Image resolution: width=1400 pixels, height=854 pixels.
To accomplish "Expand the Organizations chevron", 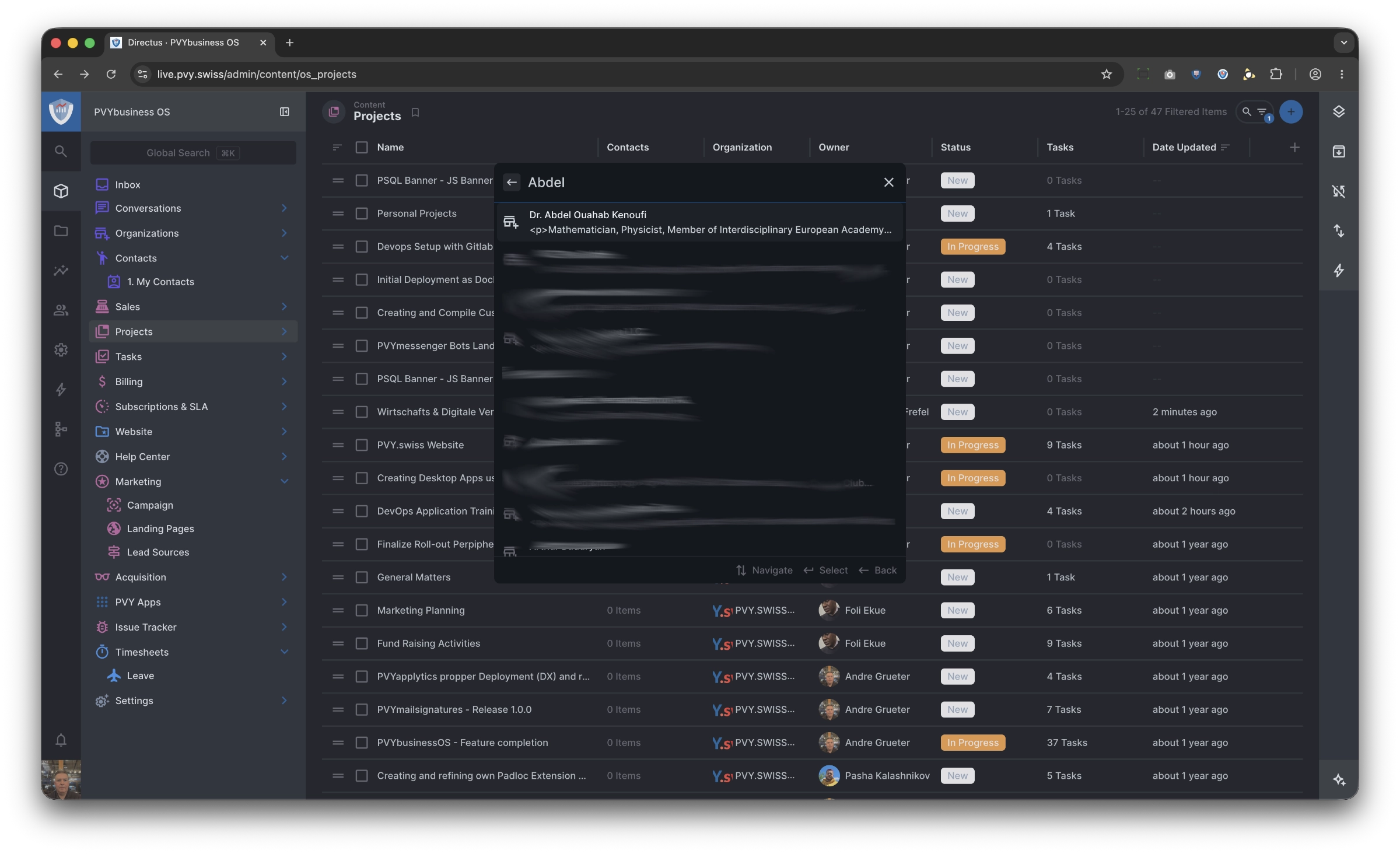I will pos(284,233).
